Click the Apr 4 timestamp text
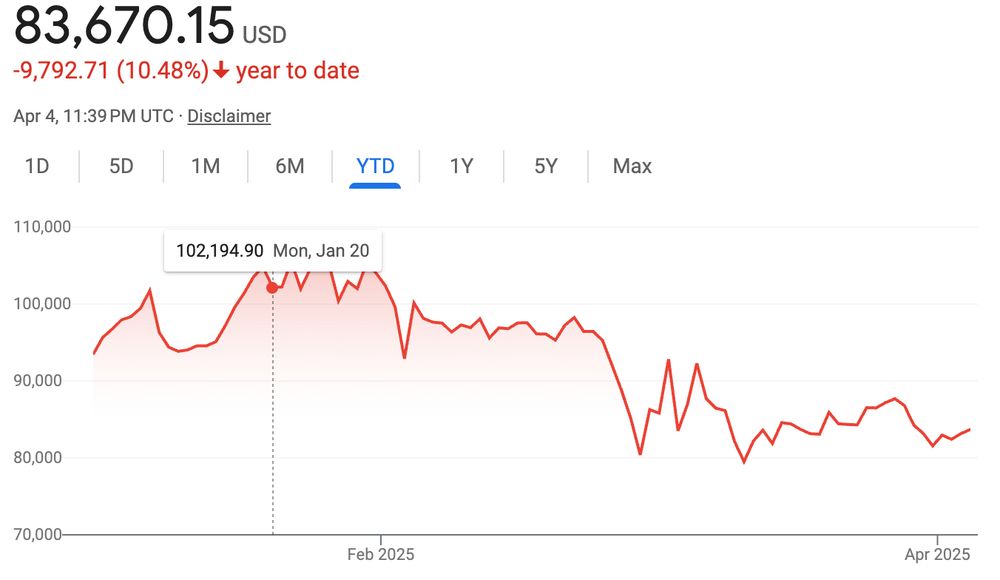 click(93, 116)
